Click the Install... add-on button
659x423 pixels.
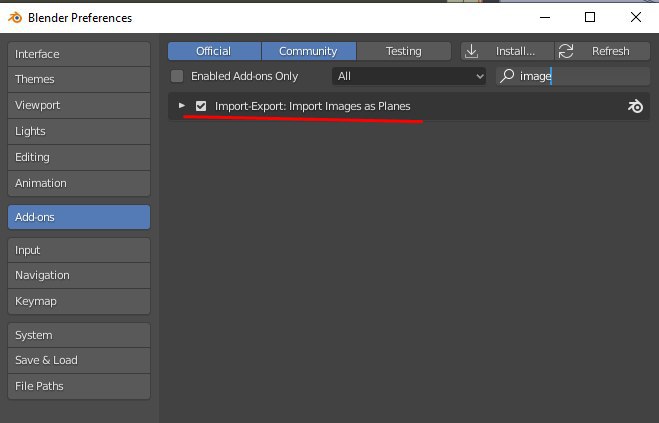(507, 51)
